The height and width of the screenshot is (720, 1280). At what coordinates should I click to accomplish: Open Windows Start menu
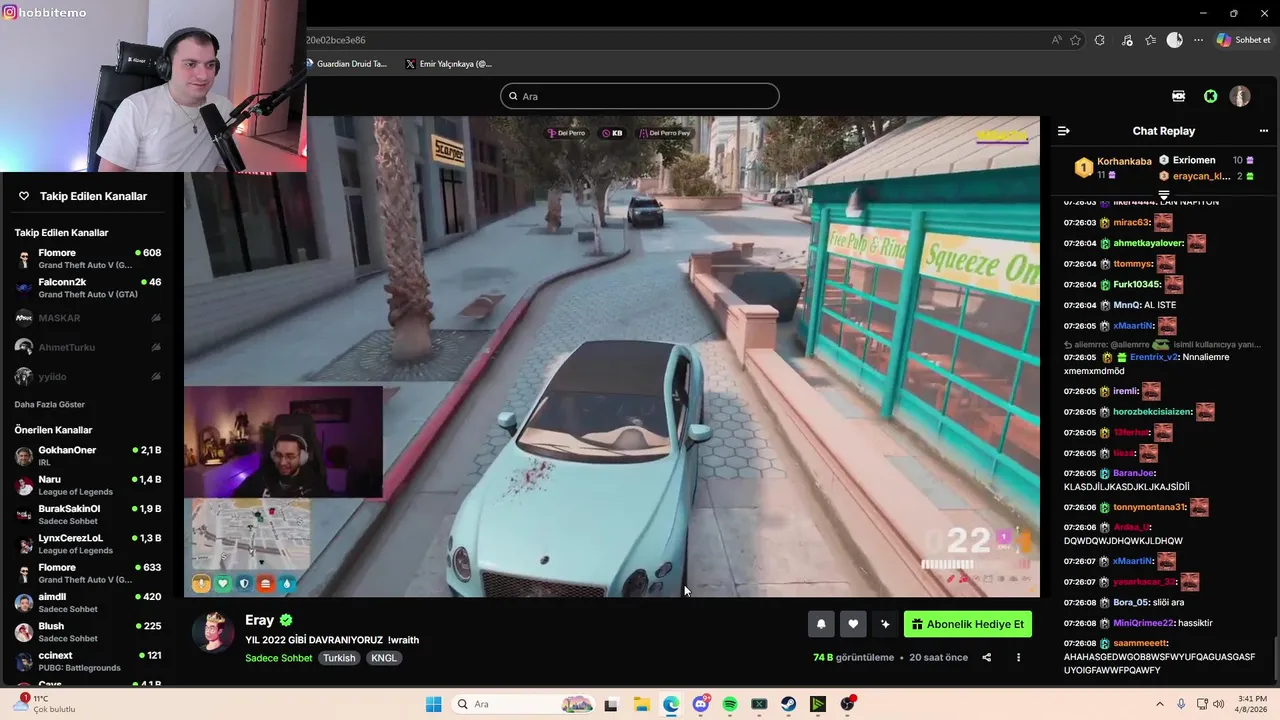433,704
